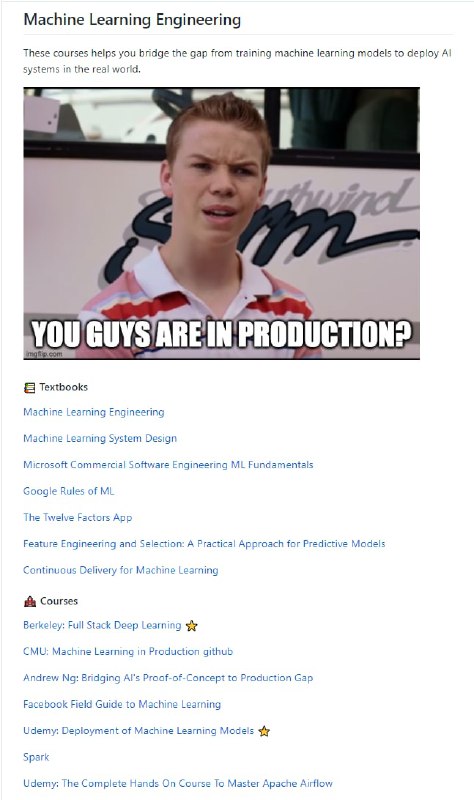474x800 pixels.
Task: Open Andrew Ng's Proof-of-Concept to Production Gap link
Action: click(x=168, y=678)
